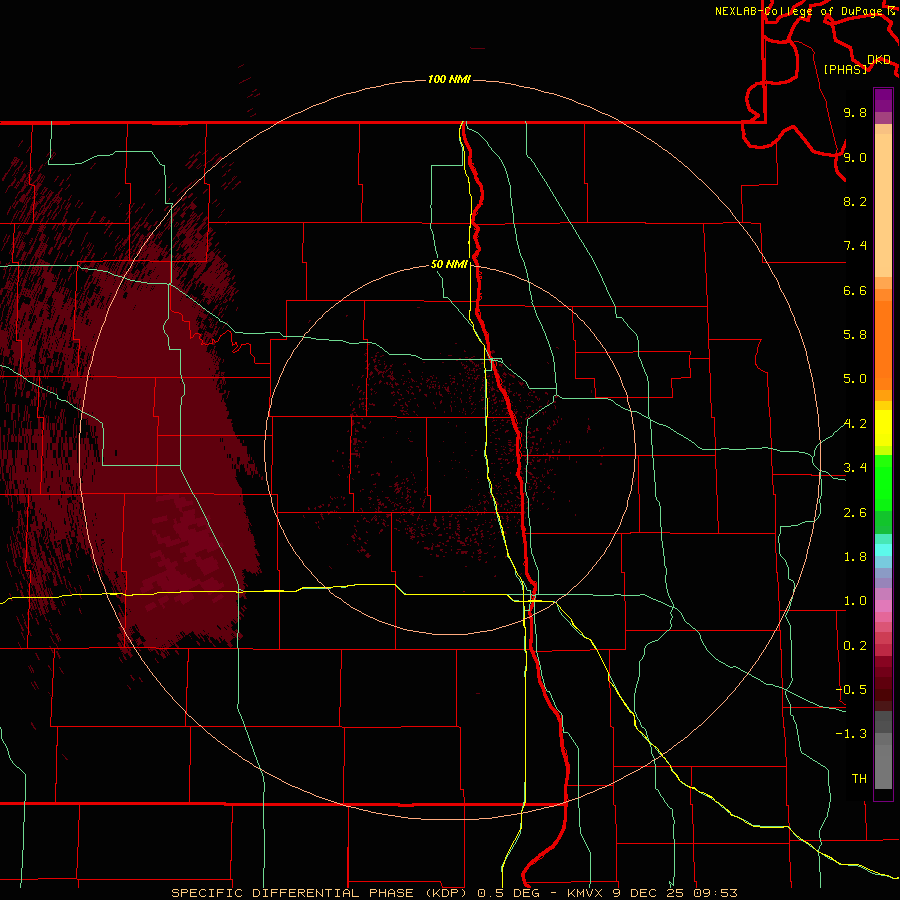Click the 2.6 scale value
The image size is (900, 900).
(x=855, y=513)
